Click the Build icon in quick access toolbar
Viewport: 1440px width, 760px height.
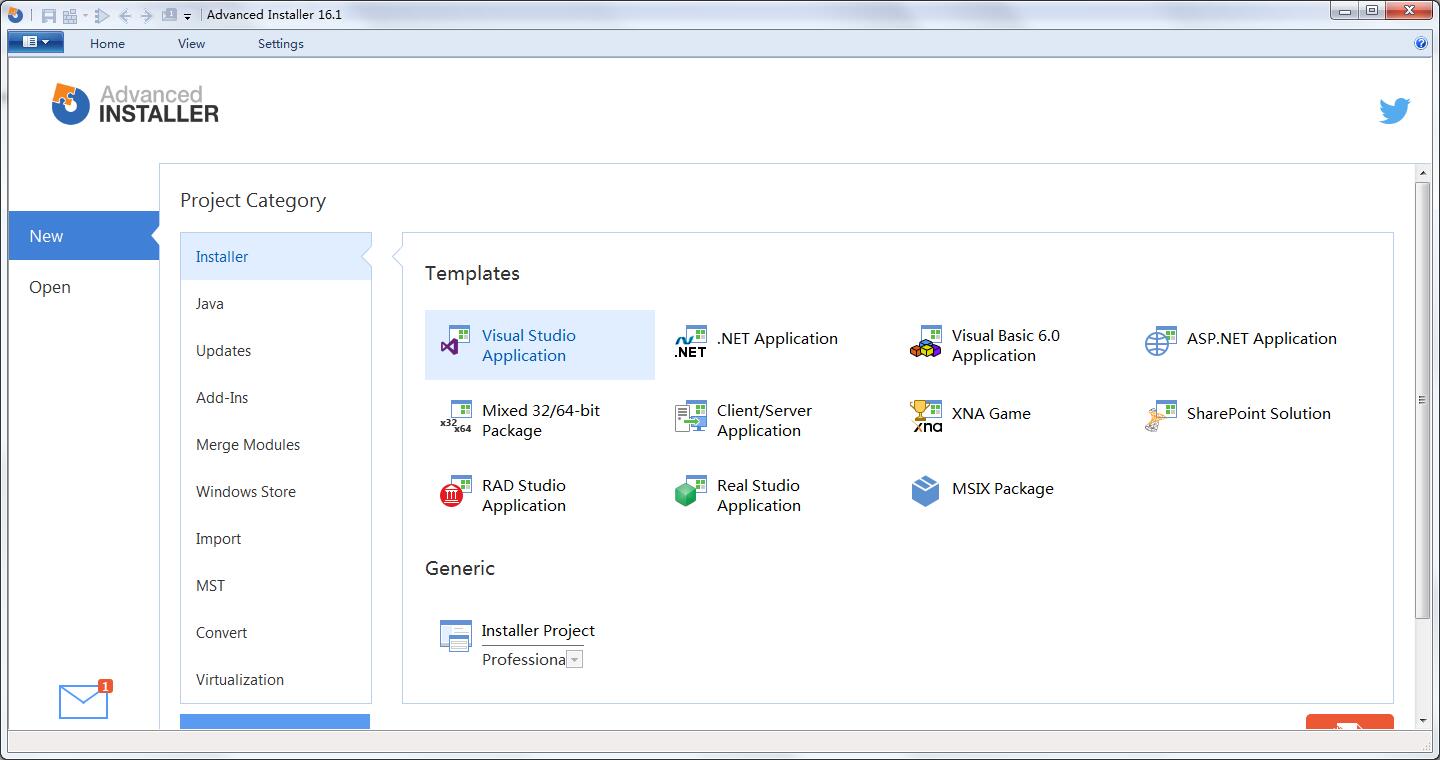[70, 15]
